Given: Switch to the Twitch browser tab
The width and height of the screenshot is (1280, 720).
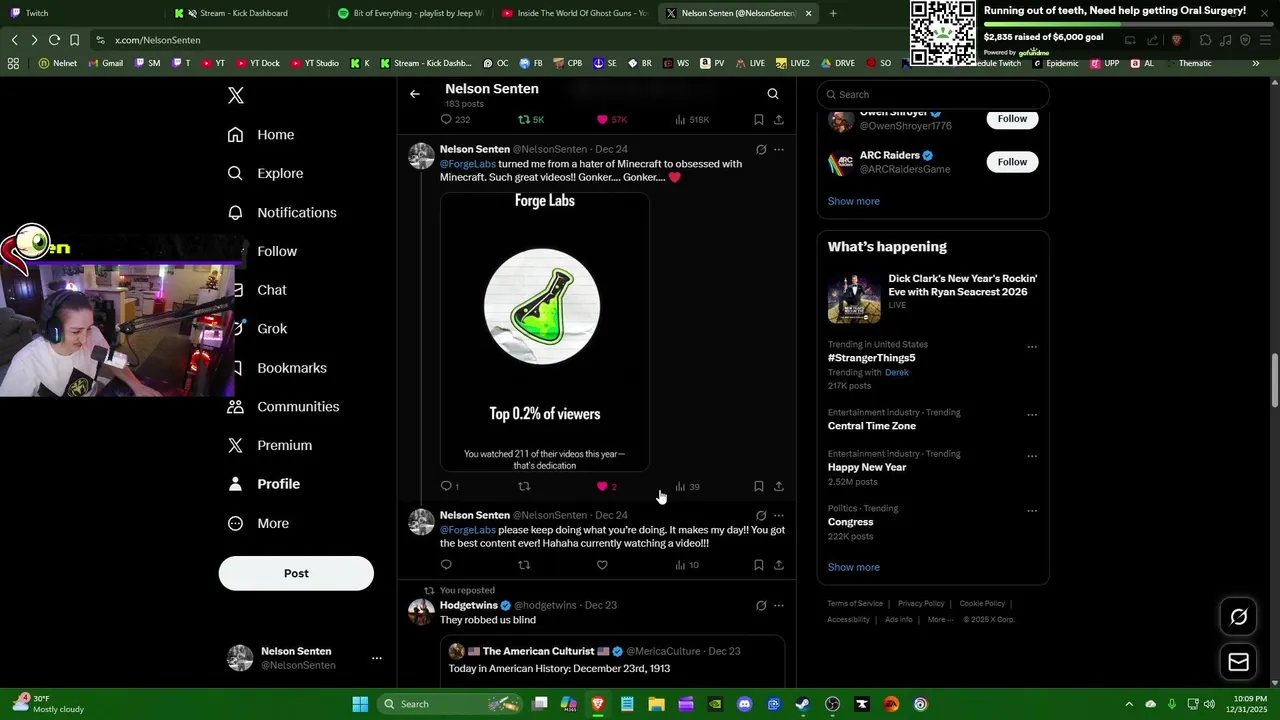Looking at the screenshot, I should [80, 13].
